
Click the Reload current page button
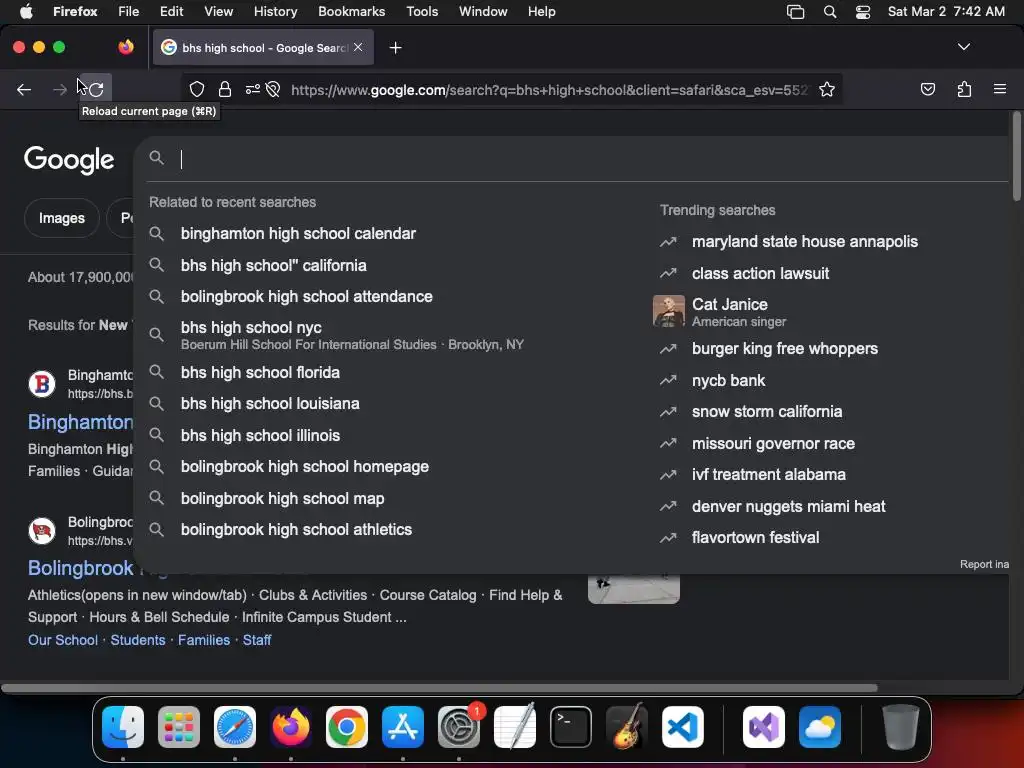(x=97, y=89)
